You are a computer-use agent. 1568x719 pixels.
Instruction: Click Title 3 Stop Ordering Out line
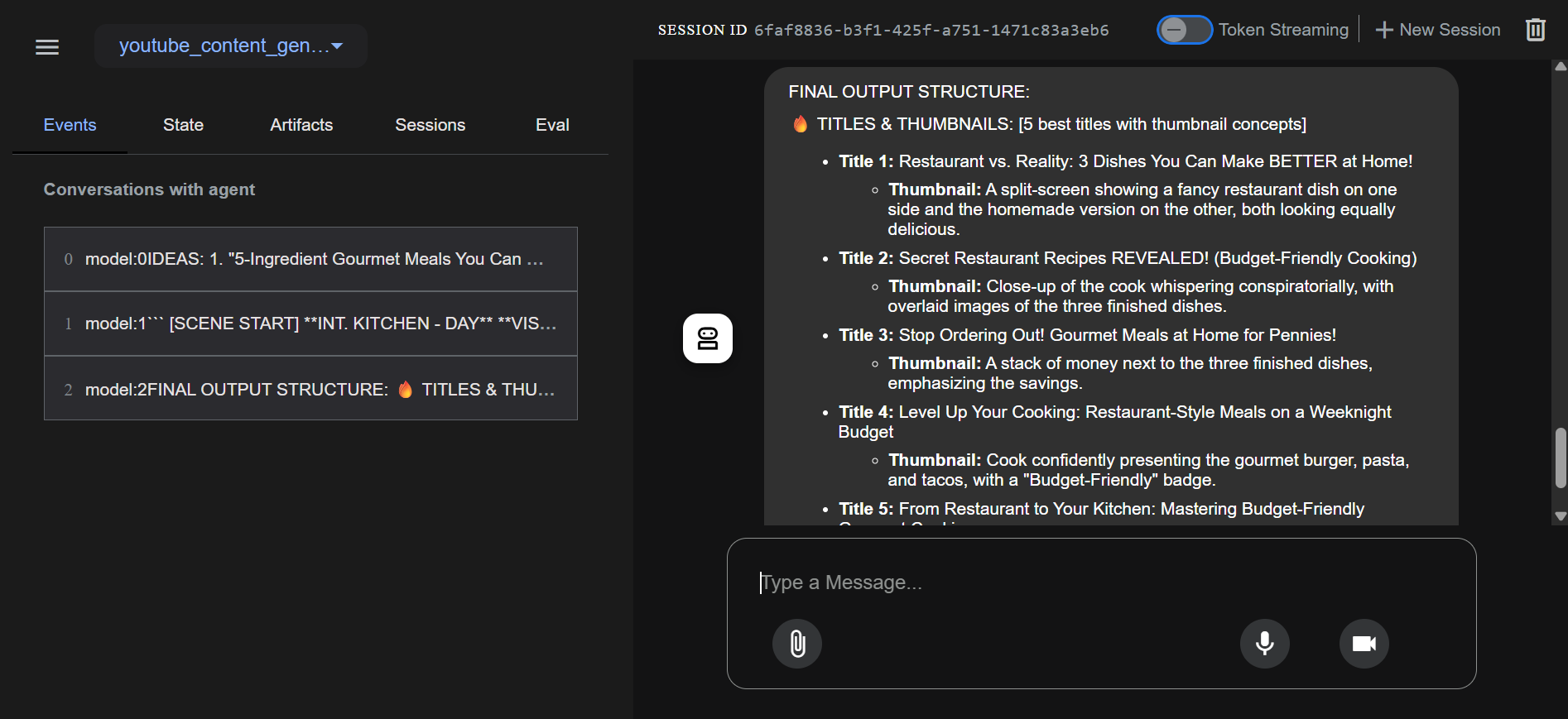(x=1087, y=335)
